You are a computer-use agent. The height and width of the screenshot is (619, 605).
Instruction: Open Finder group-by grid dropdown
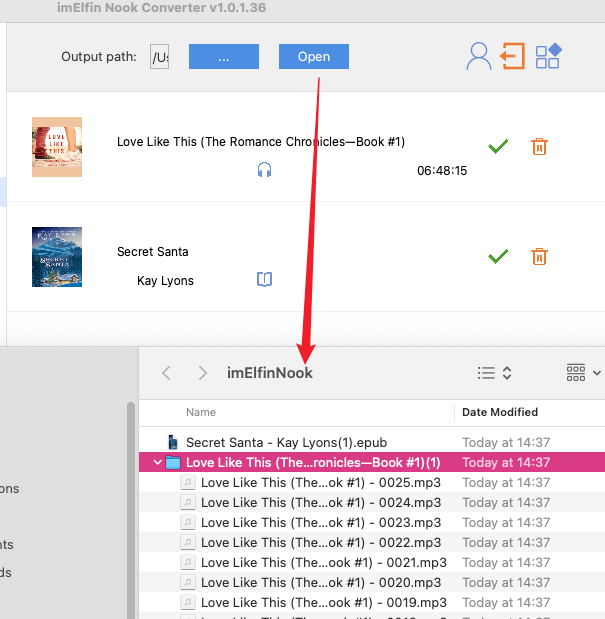[x=584, y=373]
